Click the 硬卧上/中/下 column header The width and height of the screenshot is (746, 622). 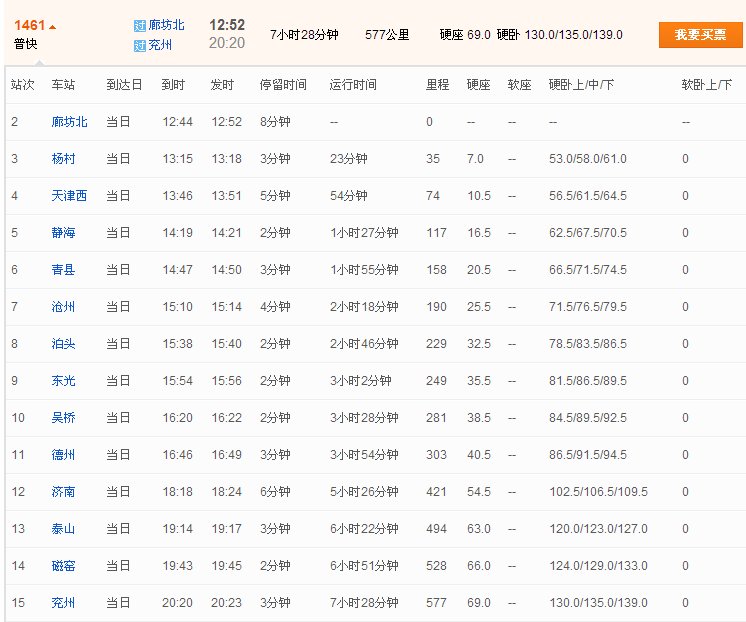tap(581, 85)
